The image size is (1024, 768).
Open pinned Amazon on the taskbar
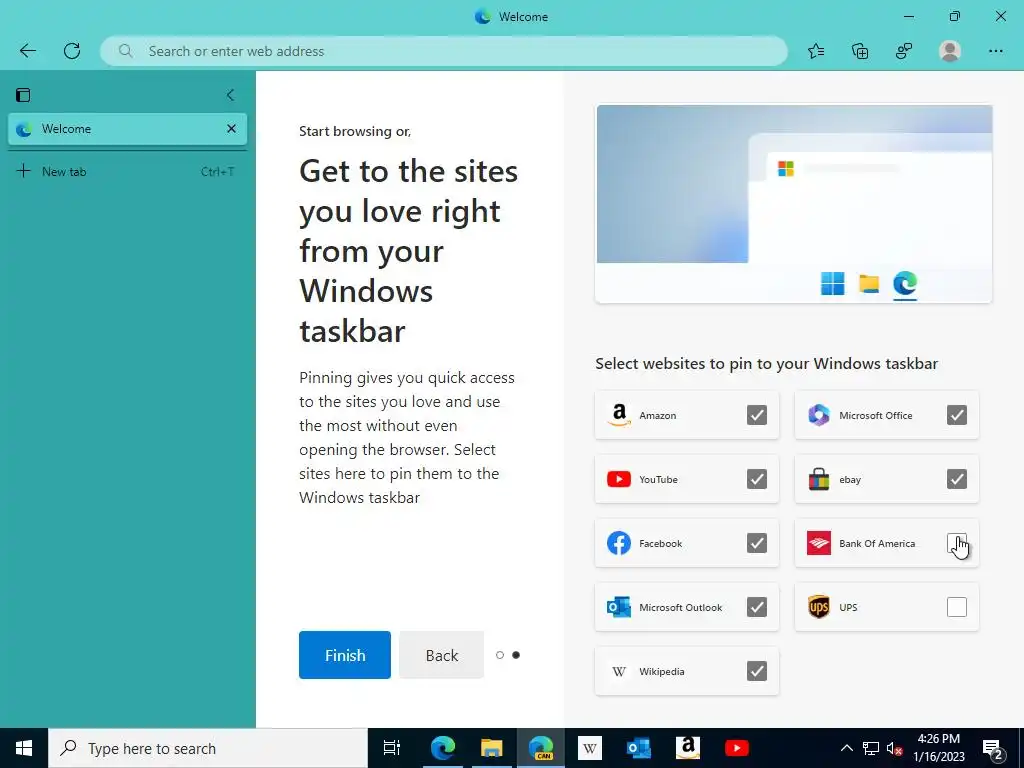(688, 748)
